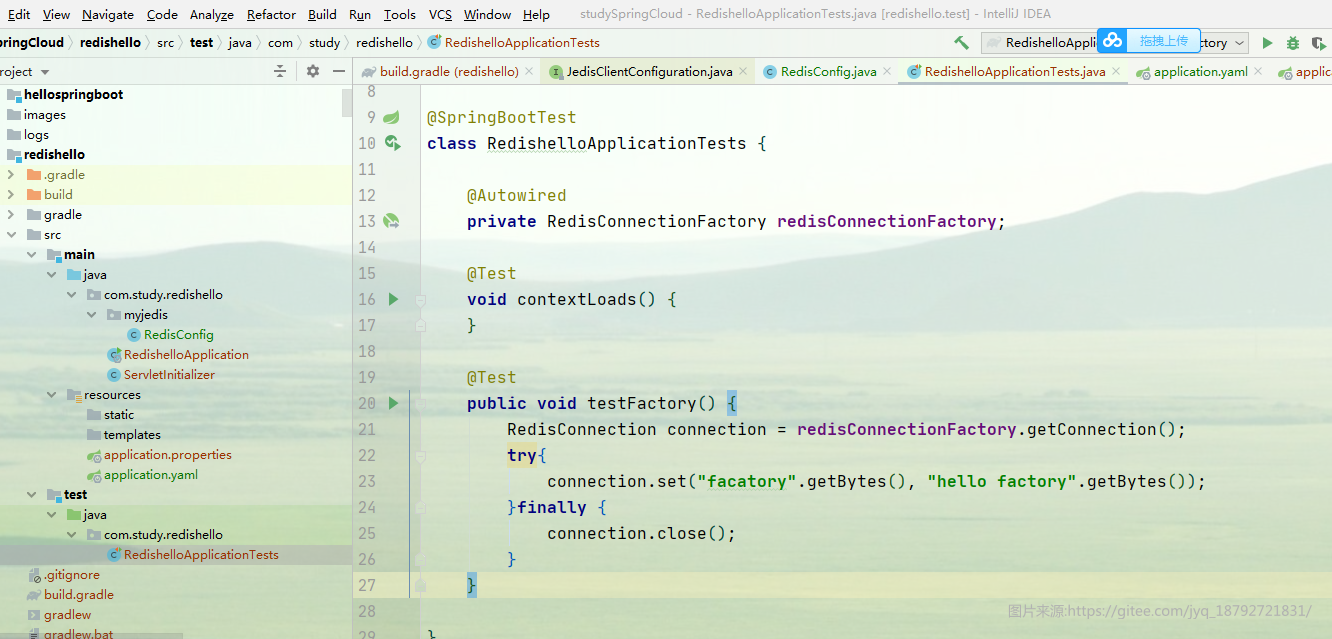Collapse the myjedis package
The width and height of the screenshot is (1332, 639).
pyautogui.click(x=92, y=315)
